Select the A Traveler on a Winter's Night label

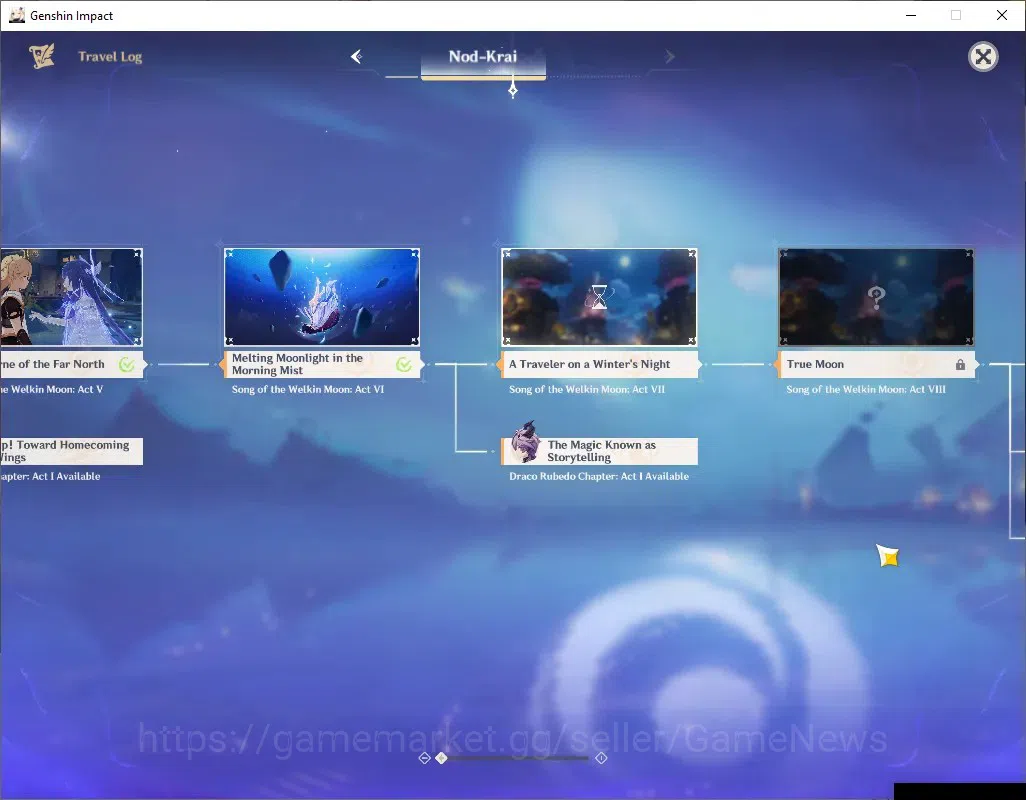599,364
